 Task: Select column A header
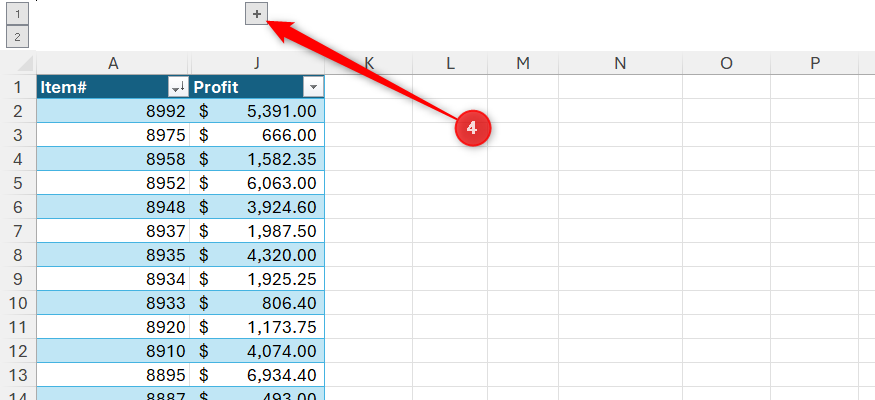coord(113,63)
